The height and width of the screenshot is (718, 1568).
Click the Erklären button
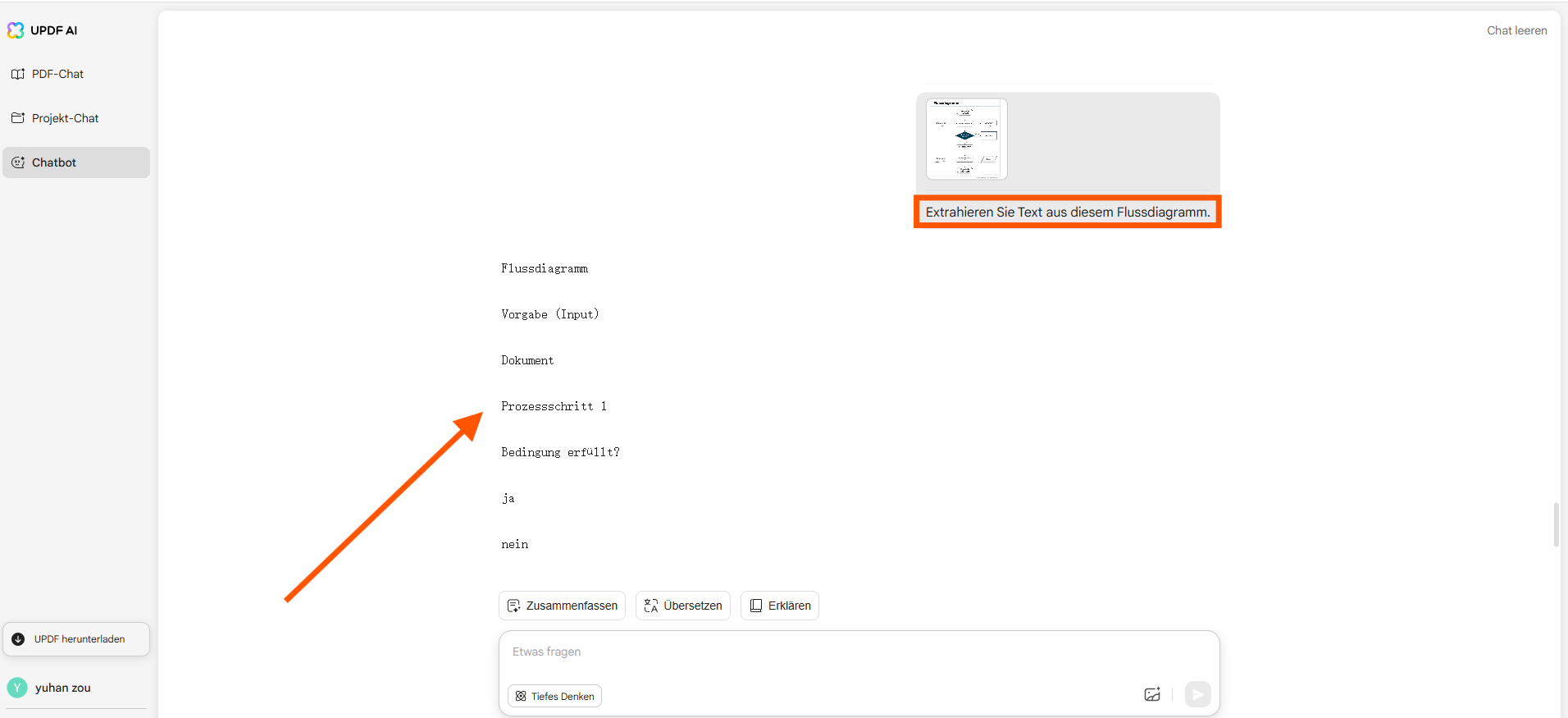[x=780, y=606]
